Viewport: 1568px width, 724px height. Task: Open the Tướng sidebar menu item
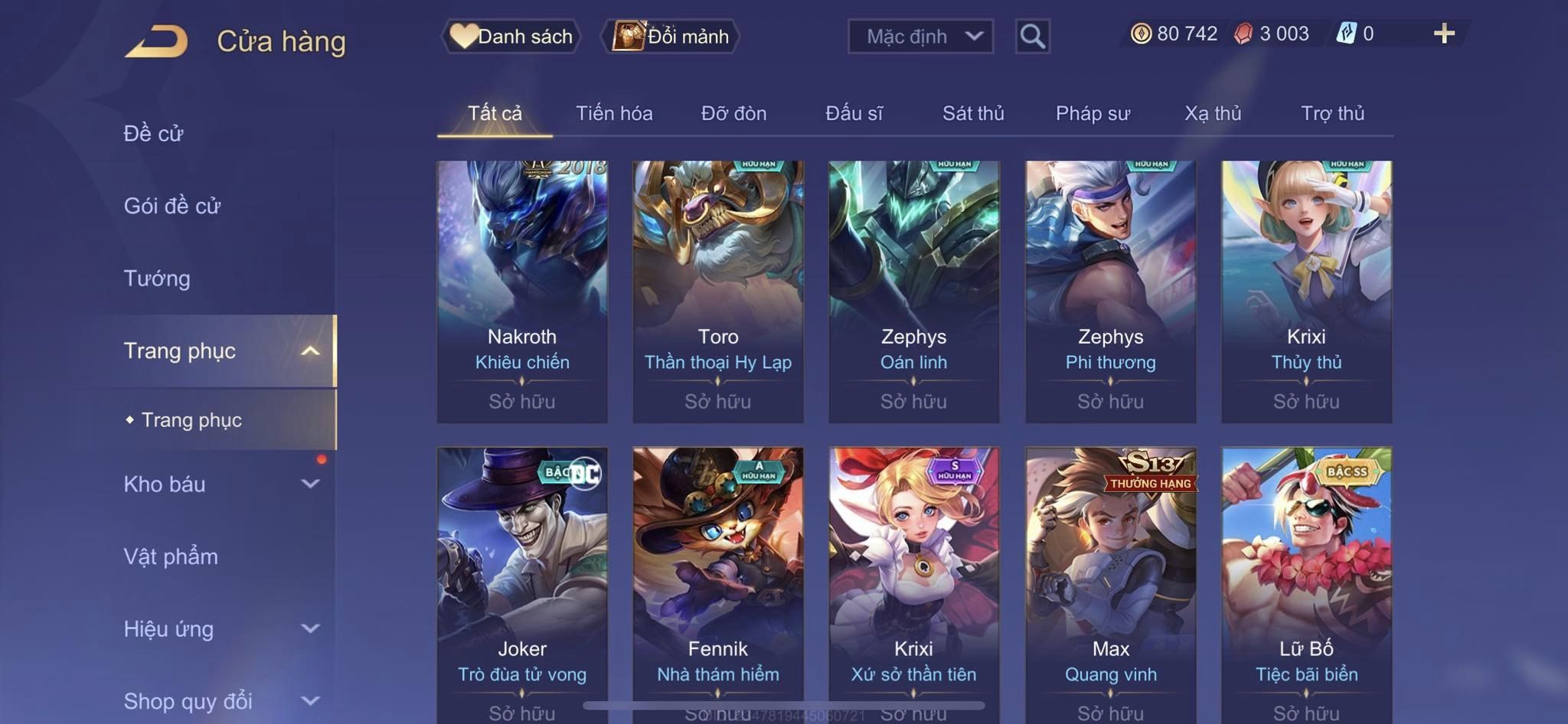(x=157, y=279)
